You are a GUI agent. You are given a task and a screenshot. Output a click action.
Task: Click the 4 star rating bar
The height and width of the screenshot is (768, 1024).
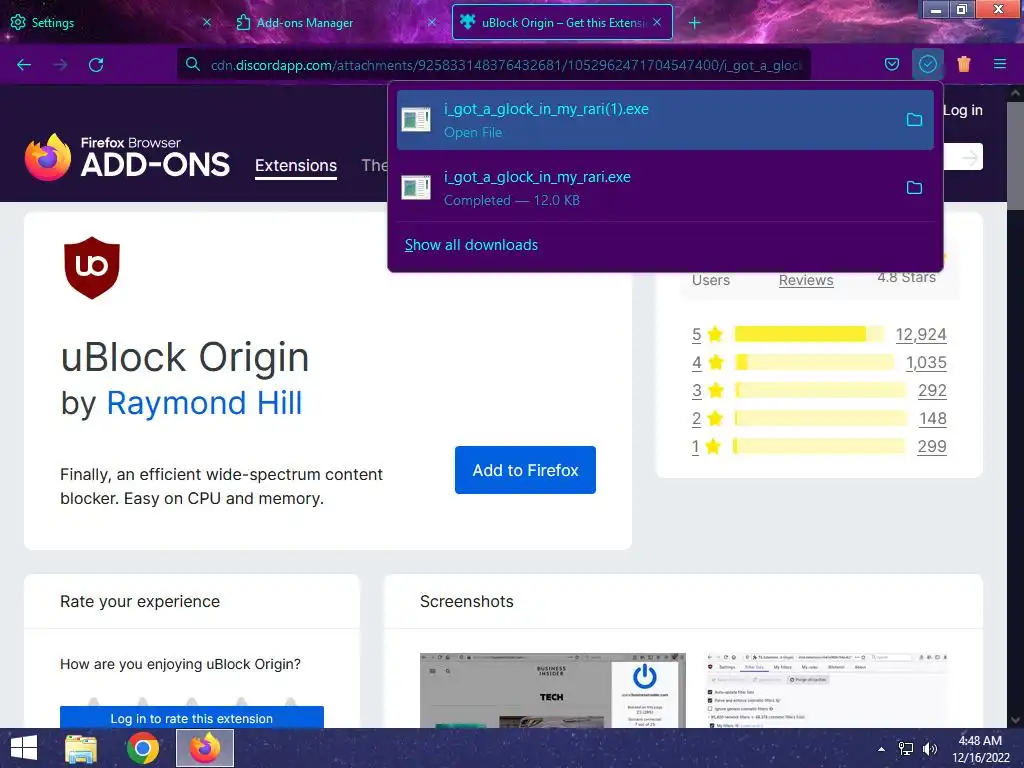[x=814, y=362]
